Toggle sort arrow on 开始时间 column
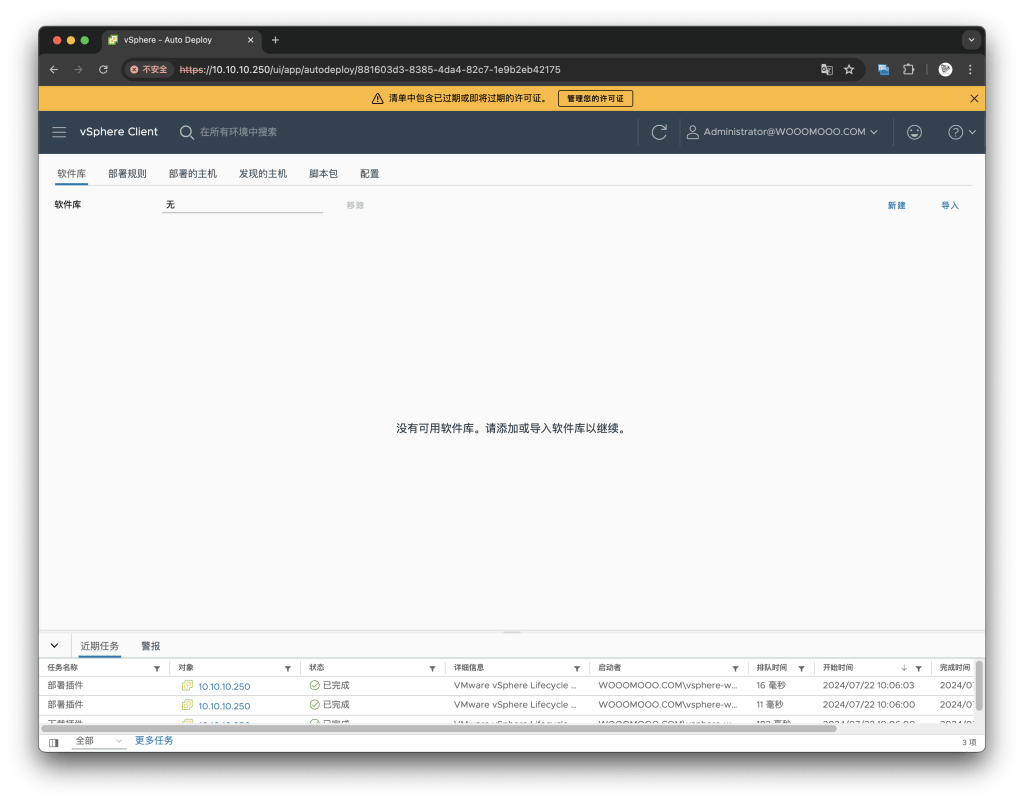The width and height of the screenshot is (1024, 803). (x=904, y=668)
